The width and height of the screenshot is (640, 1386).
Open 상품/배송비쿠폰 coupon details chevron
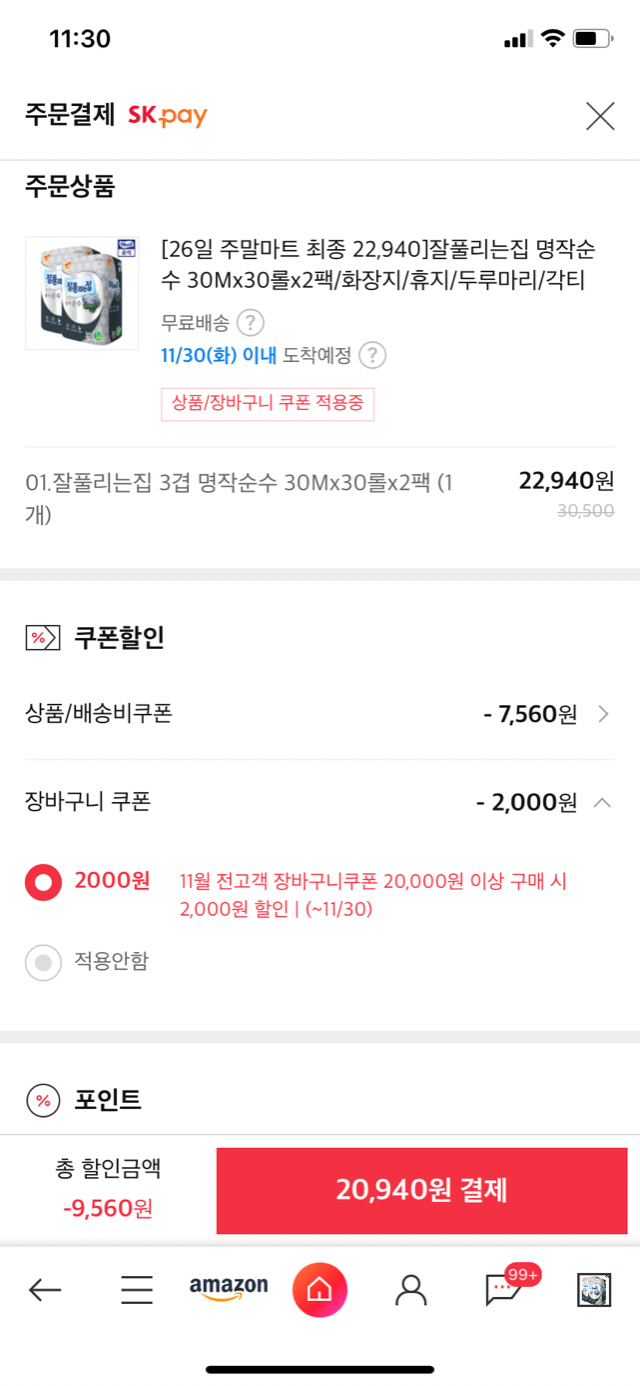pos(603,714)
